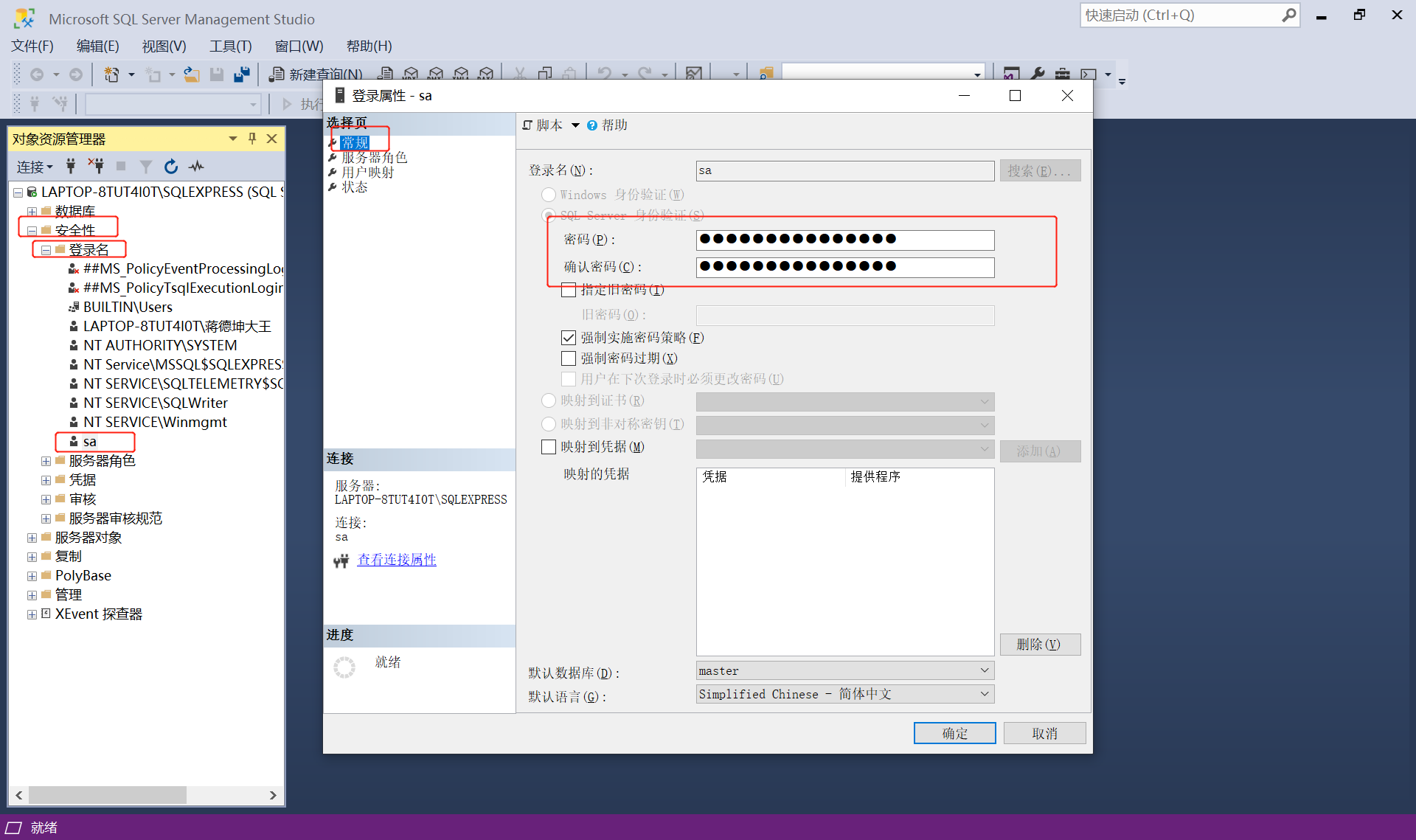The height and width of the screenshot is (840, 1416).
Task: Check the 映射到凭据 checkbox
Action: click(548, 446)
